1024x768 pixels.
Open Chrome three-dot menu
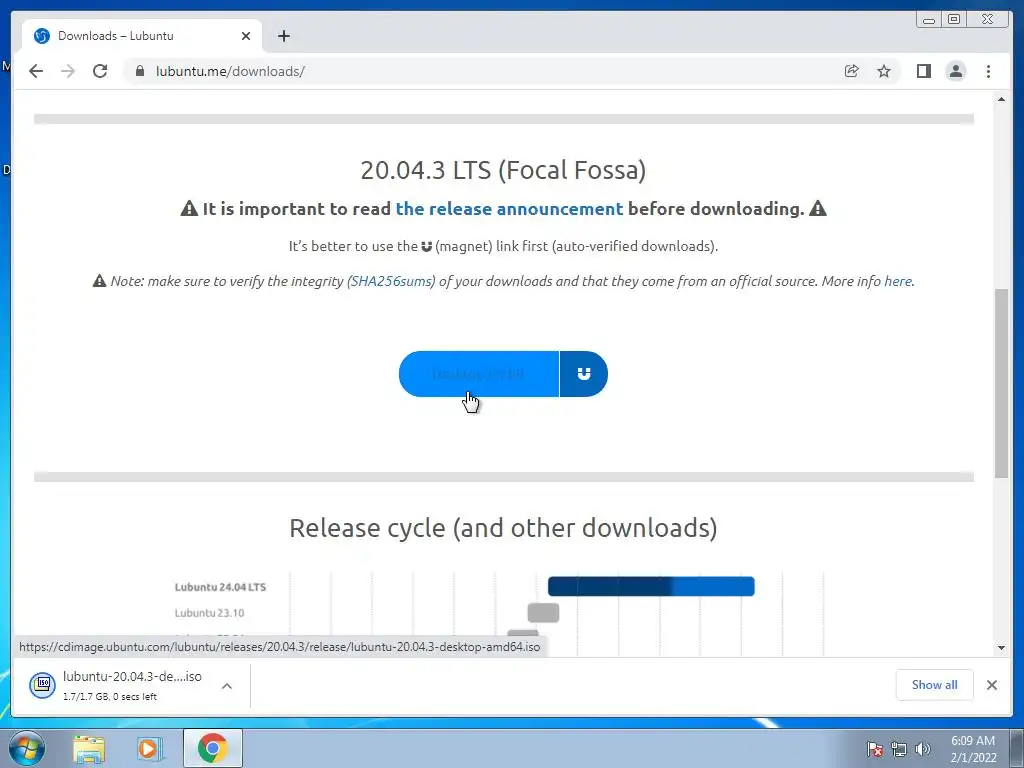pos(988,71)
